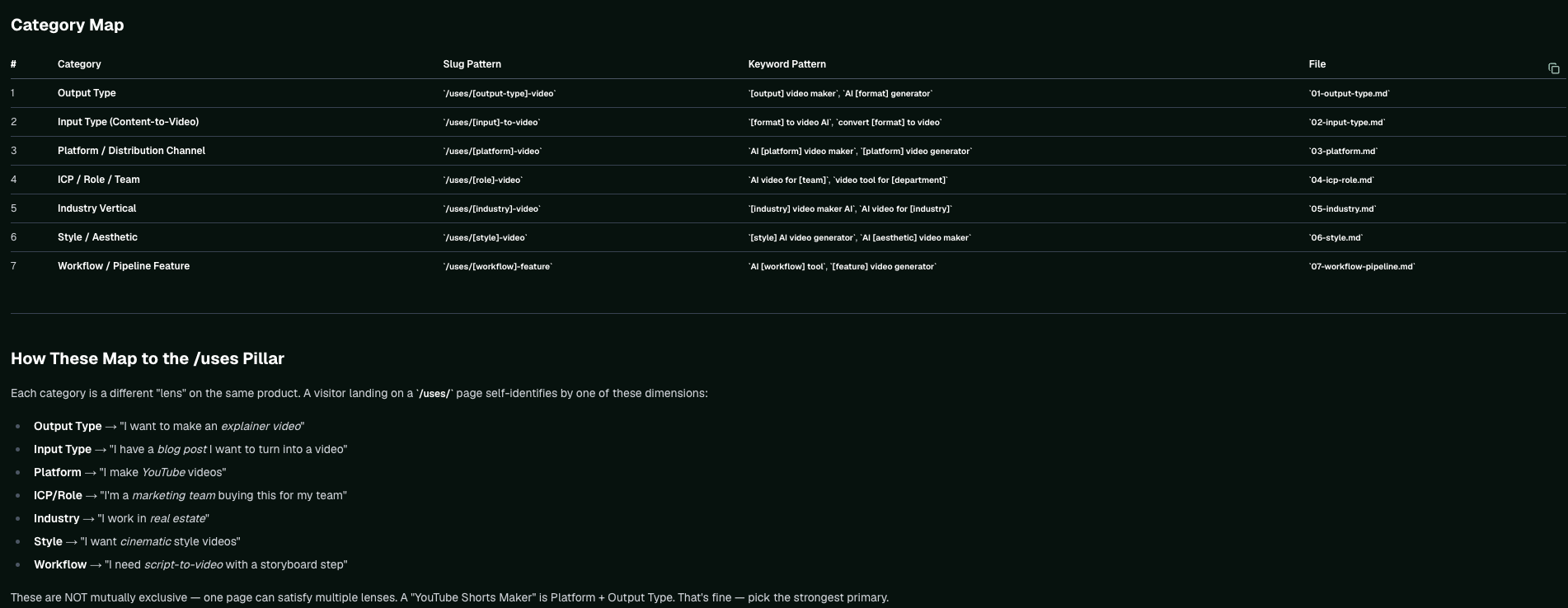The width and height of the screenshot is (1568, 608).
Task: Click bullet 'Workflow' script-to-video line
Action: 190,564
